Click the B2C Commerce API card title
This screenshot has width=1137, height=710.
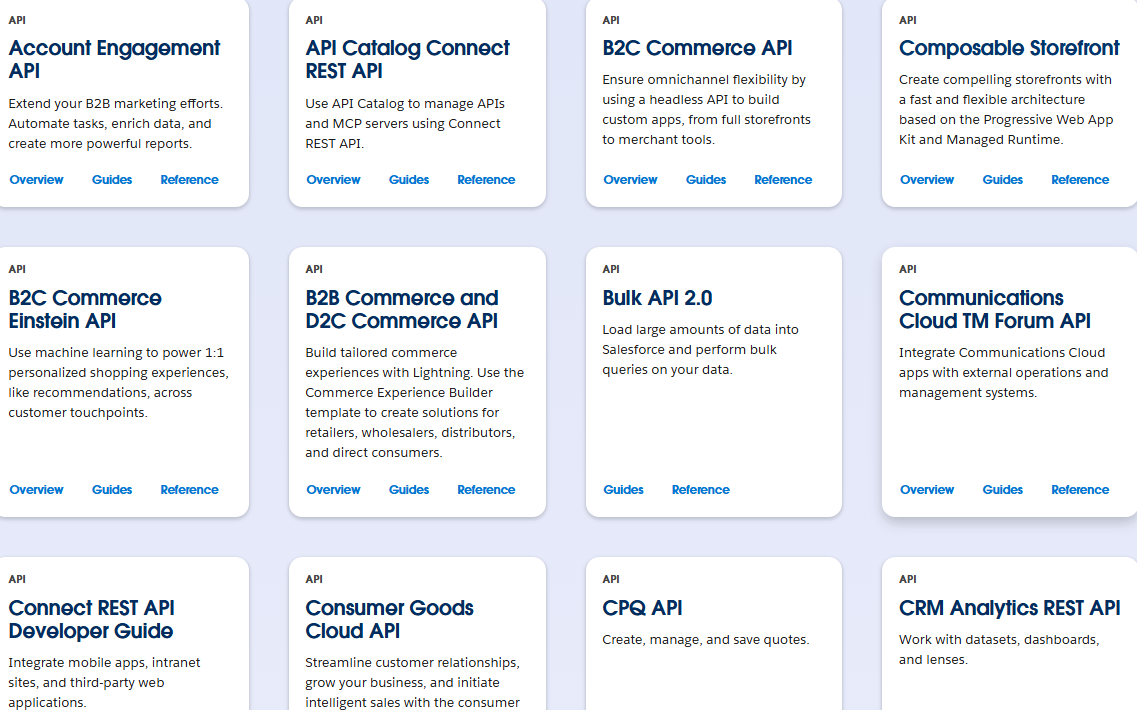pos(697,48)
